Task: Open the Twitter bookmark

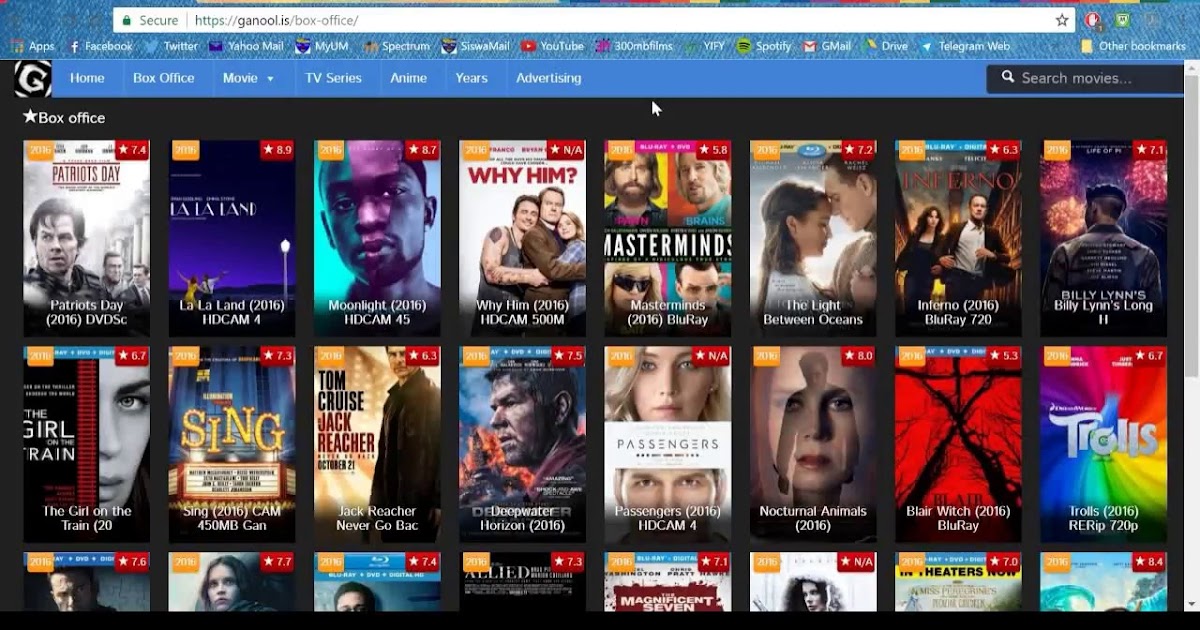Action: click(x=171, y=46)
